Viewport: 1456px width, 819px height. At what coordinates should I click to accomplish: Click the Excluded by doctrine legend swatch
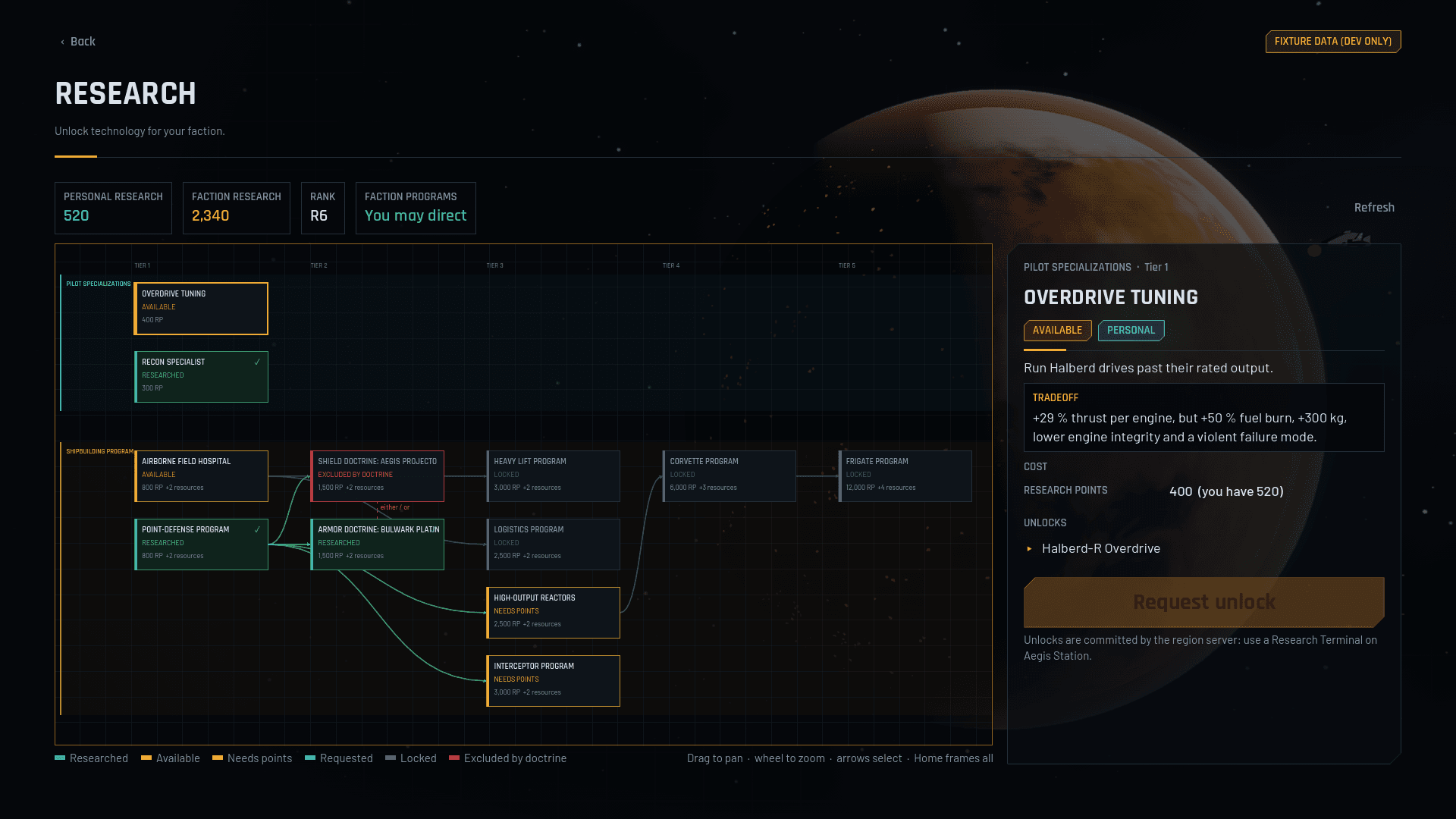click(x=454, y=758)
